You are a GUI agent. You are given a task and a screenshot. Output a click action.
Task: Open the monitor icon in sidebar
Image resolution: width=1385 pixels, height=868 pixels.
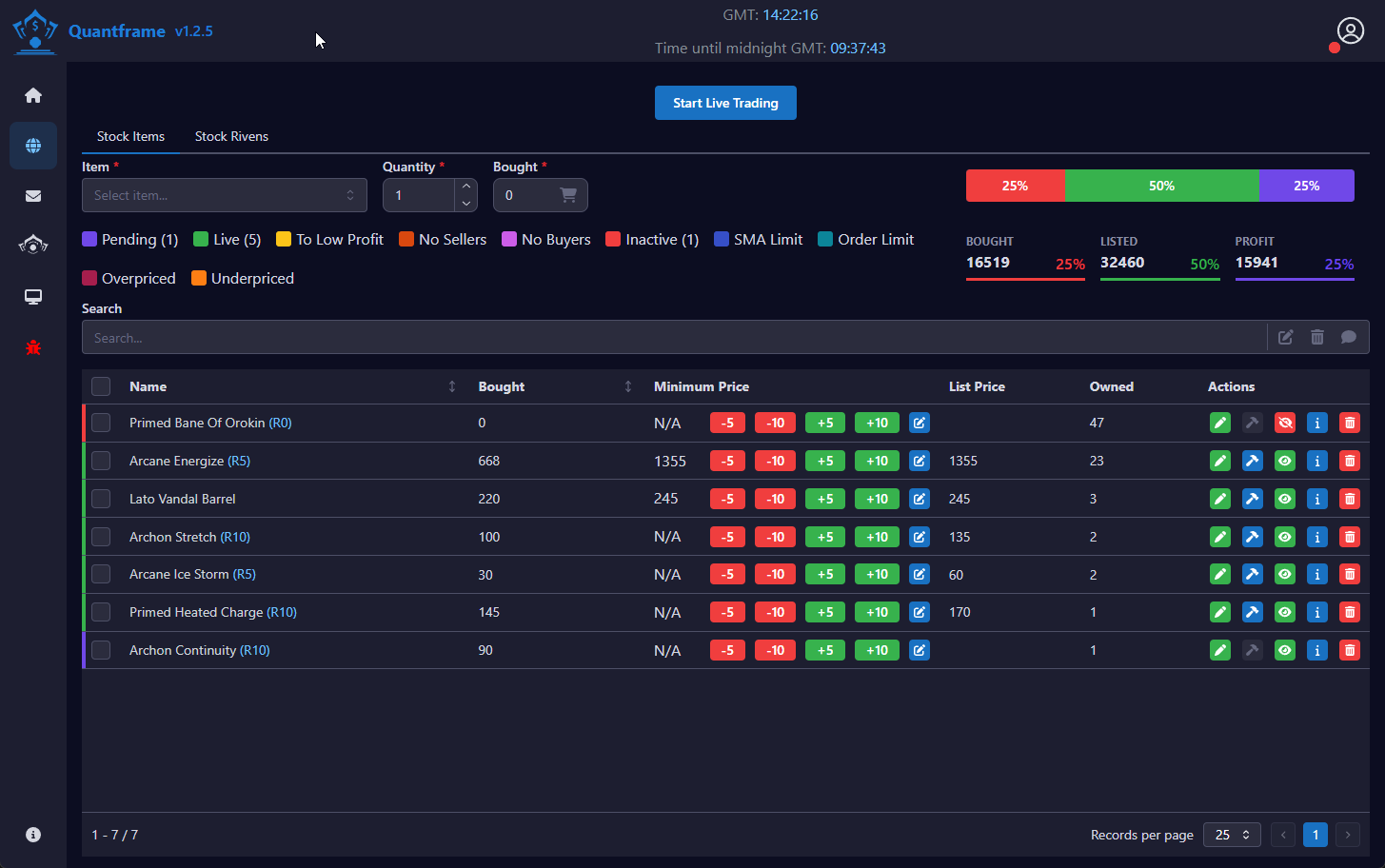tap(33, 297)
